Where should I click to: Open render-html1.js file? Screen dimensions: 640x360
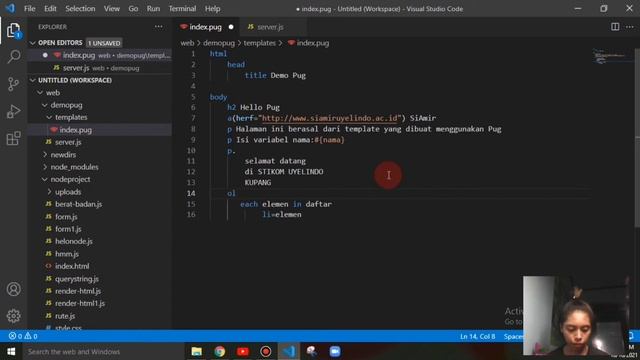100,303
